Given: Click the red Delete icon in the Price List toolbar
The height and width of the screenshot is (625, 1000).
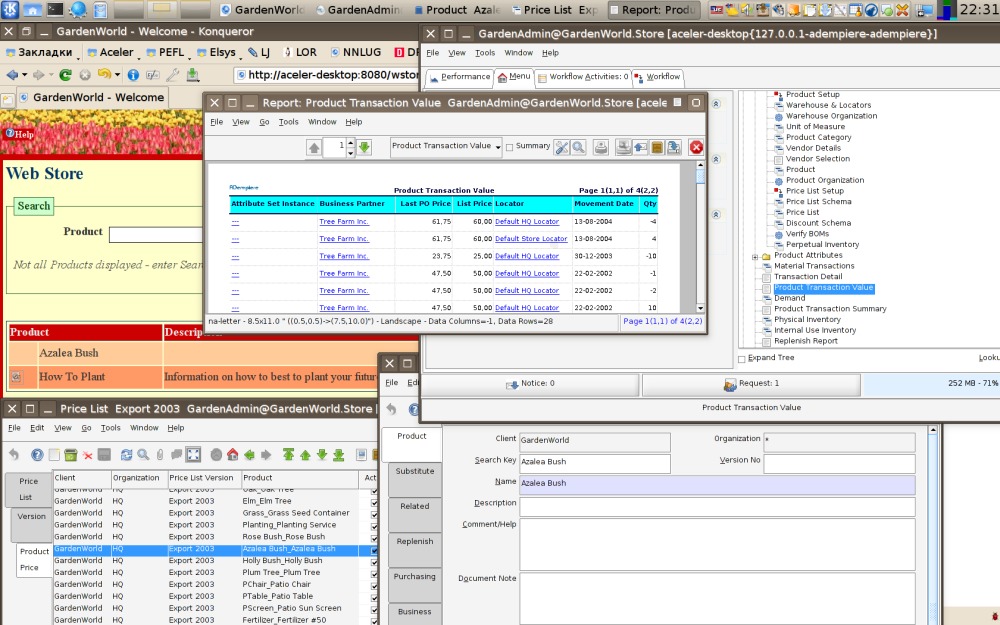Looking at the screenshot, I should coord(87,455).
